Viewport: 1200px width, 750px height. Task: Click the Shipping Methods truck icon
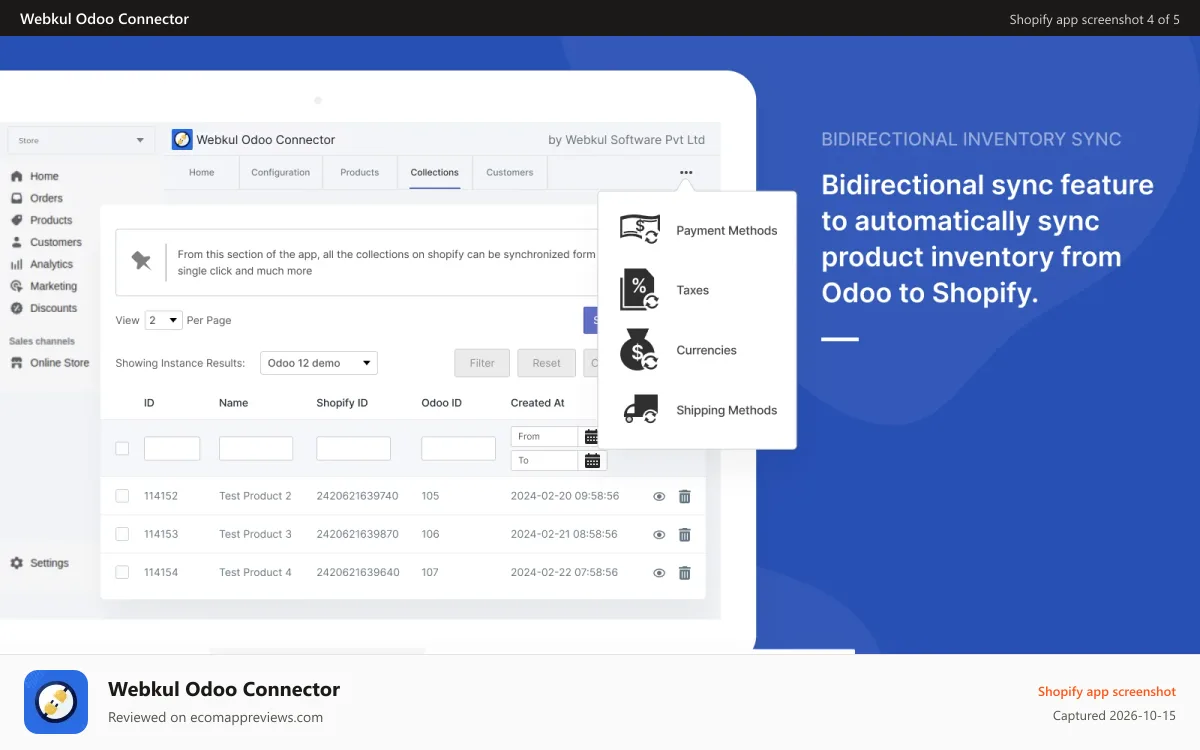coord(641,410)
